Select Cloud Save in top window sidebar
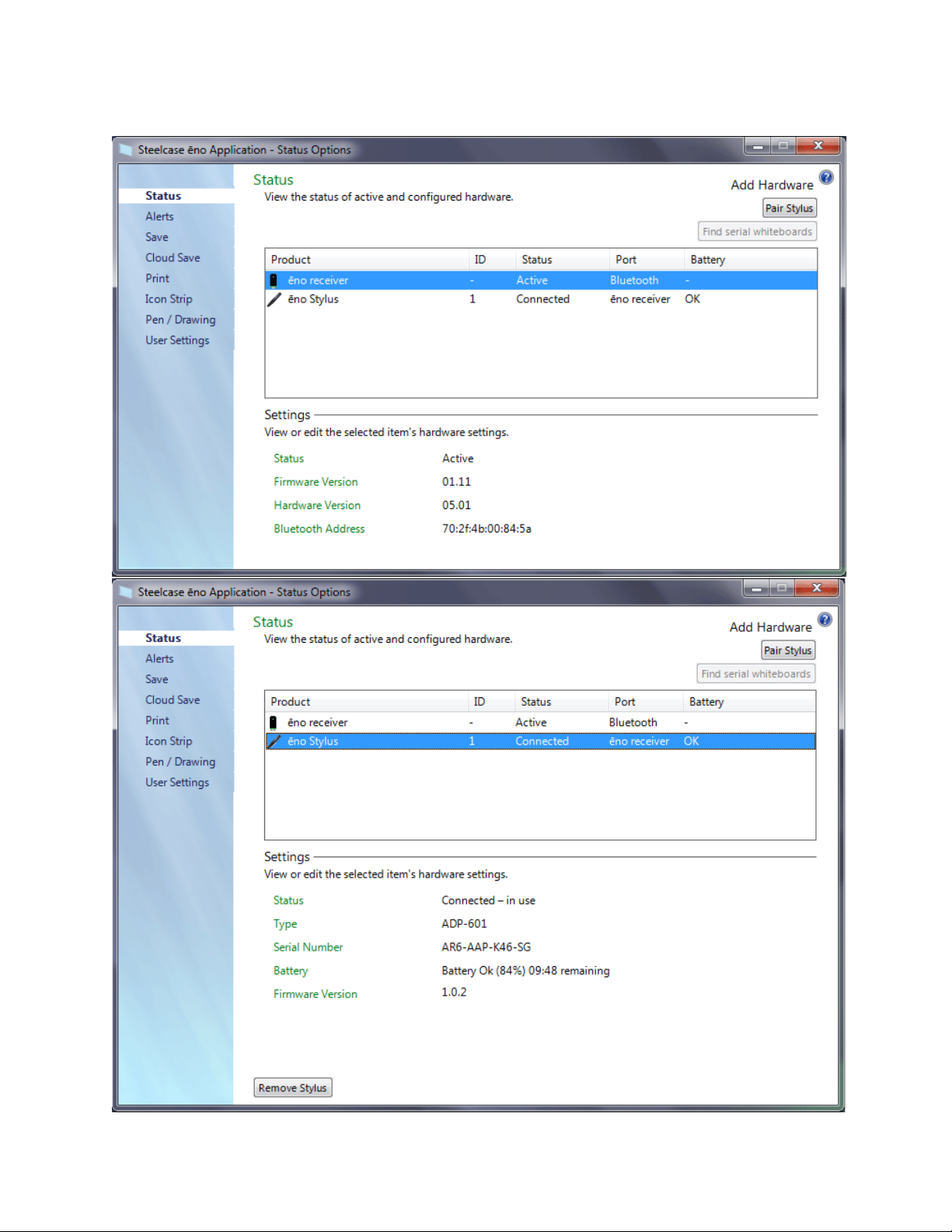This screenshot has width=952, height=1232. pos(173,257)
